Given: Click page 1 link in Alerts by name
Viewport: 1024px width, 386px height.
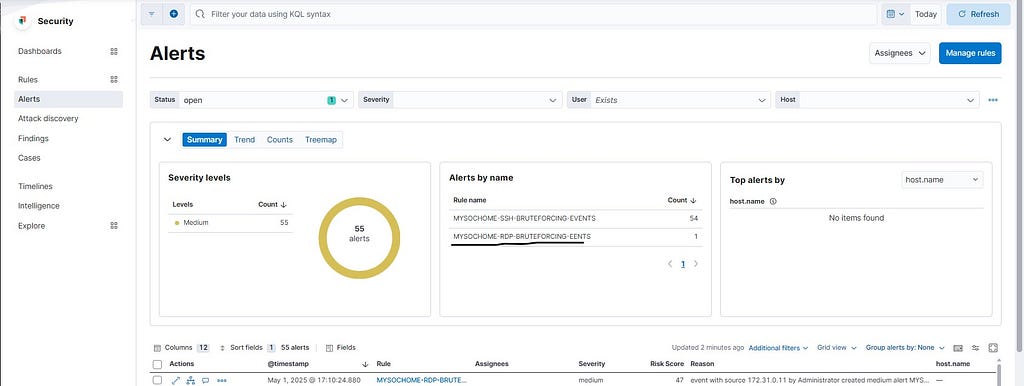Looking at the screenshot, I should click(x=683, y=265).
